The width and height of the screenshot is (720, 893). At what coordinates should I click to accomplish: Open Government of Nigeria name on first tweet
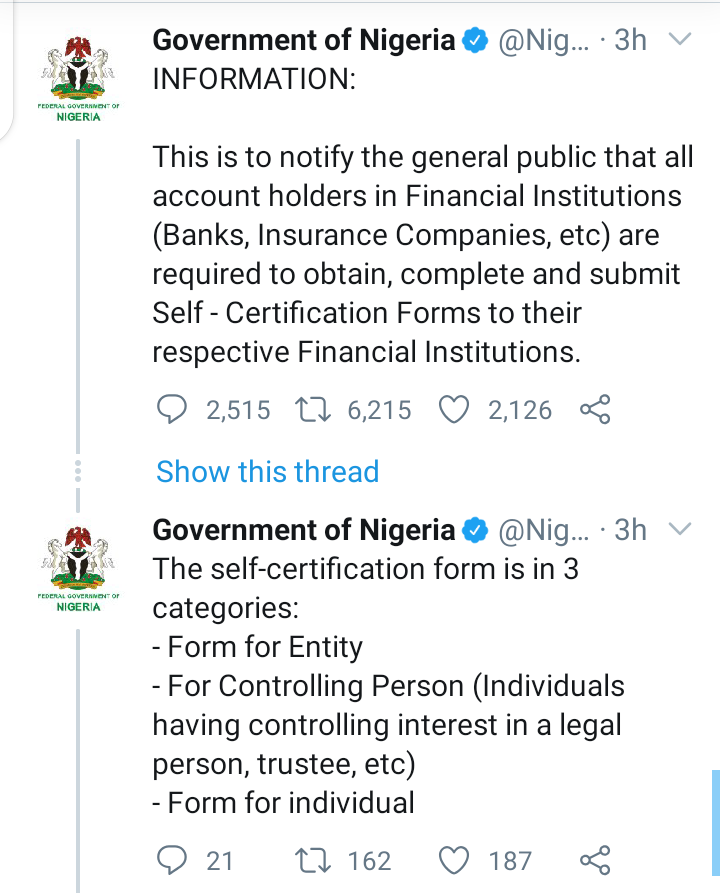click(304, 41)
